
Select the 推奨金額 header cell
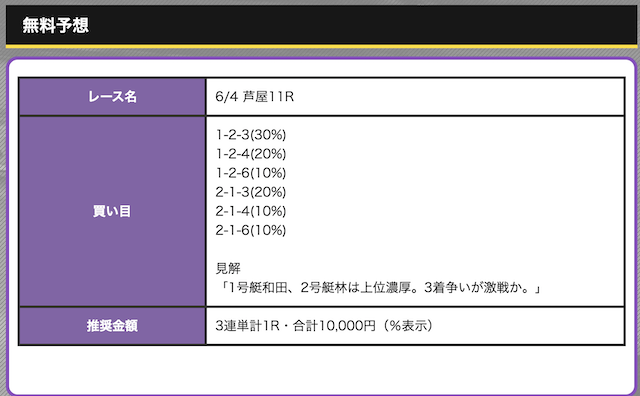[112, 326]
